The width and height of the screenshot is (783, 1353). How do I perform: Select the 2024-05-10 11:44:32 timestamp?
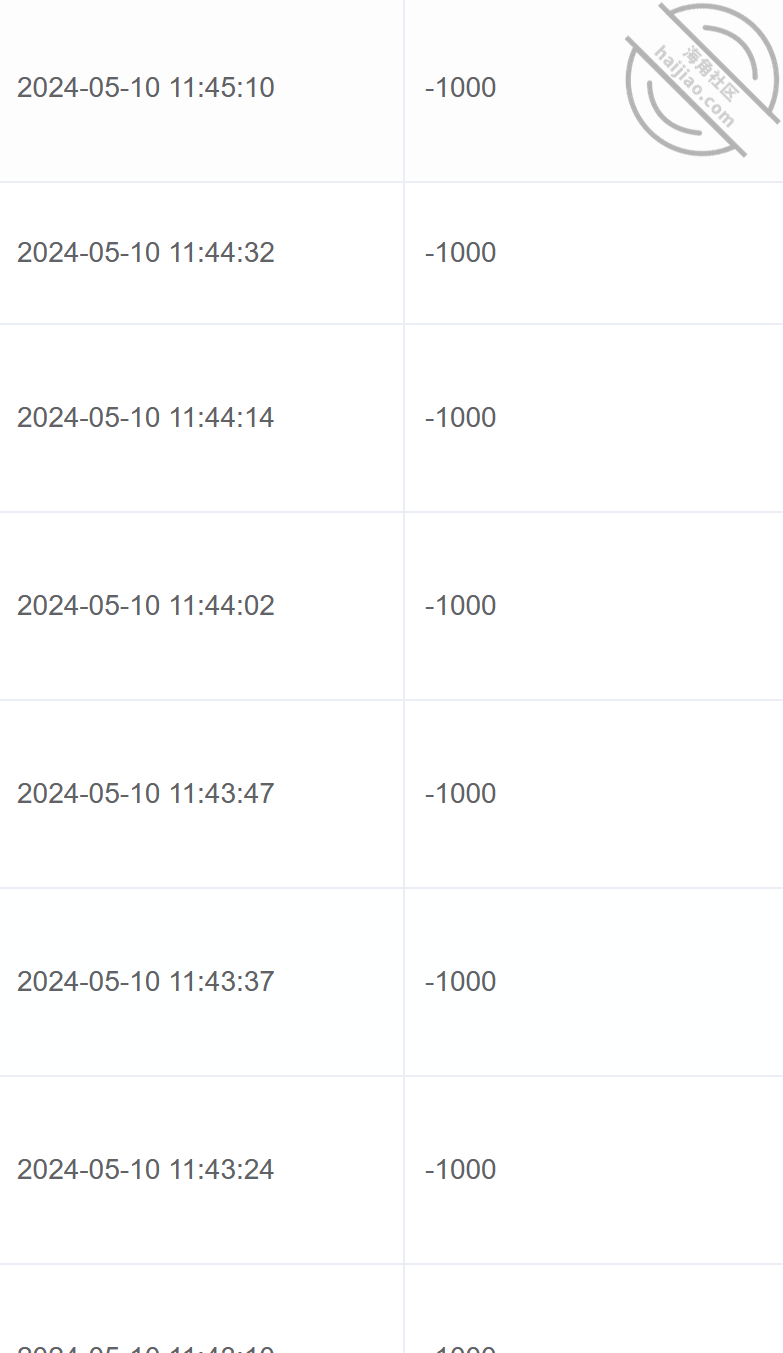click(145, 252)
